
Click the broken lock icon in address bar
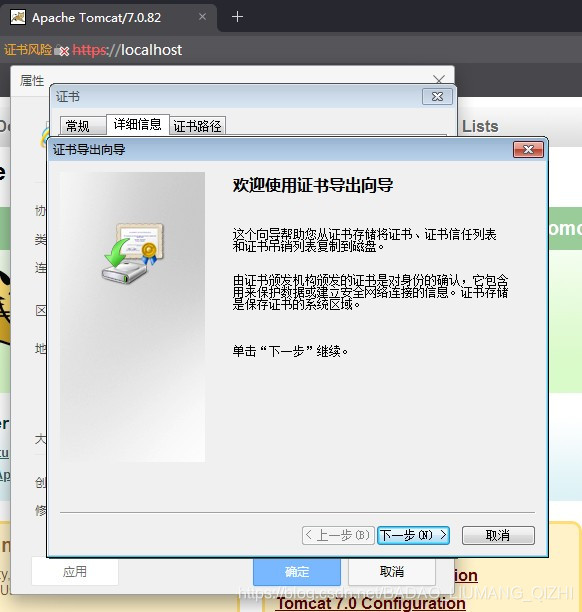tap(62, 50)
